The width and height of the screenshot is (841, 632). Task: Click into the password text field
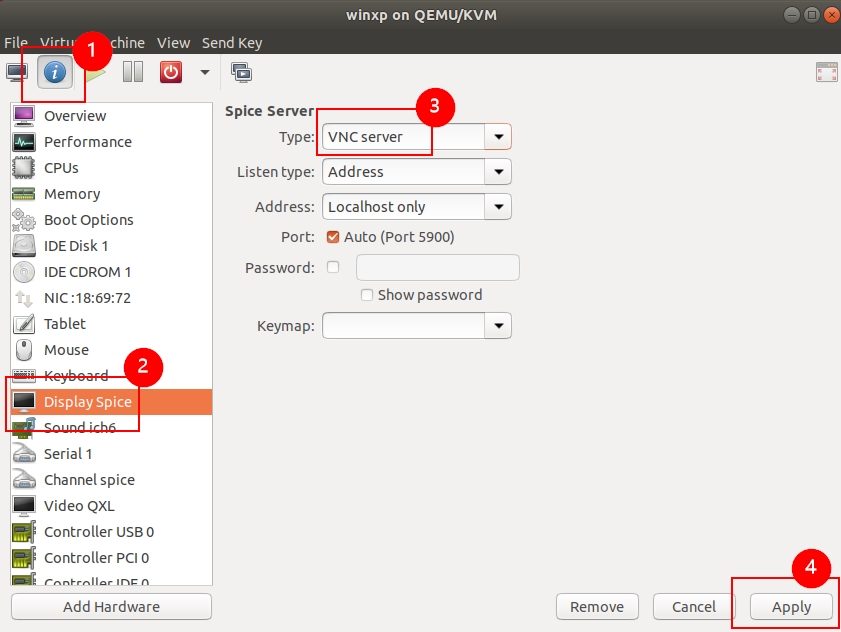437,268
